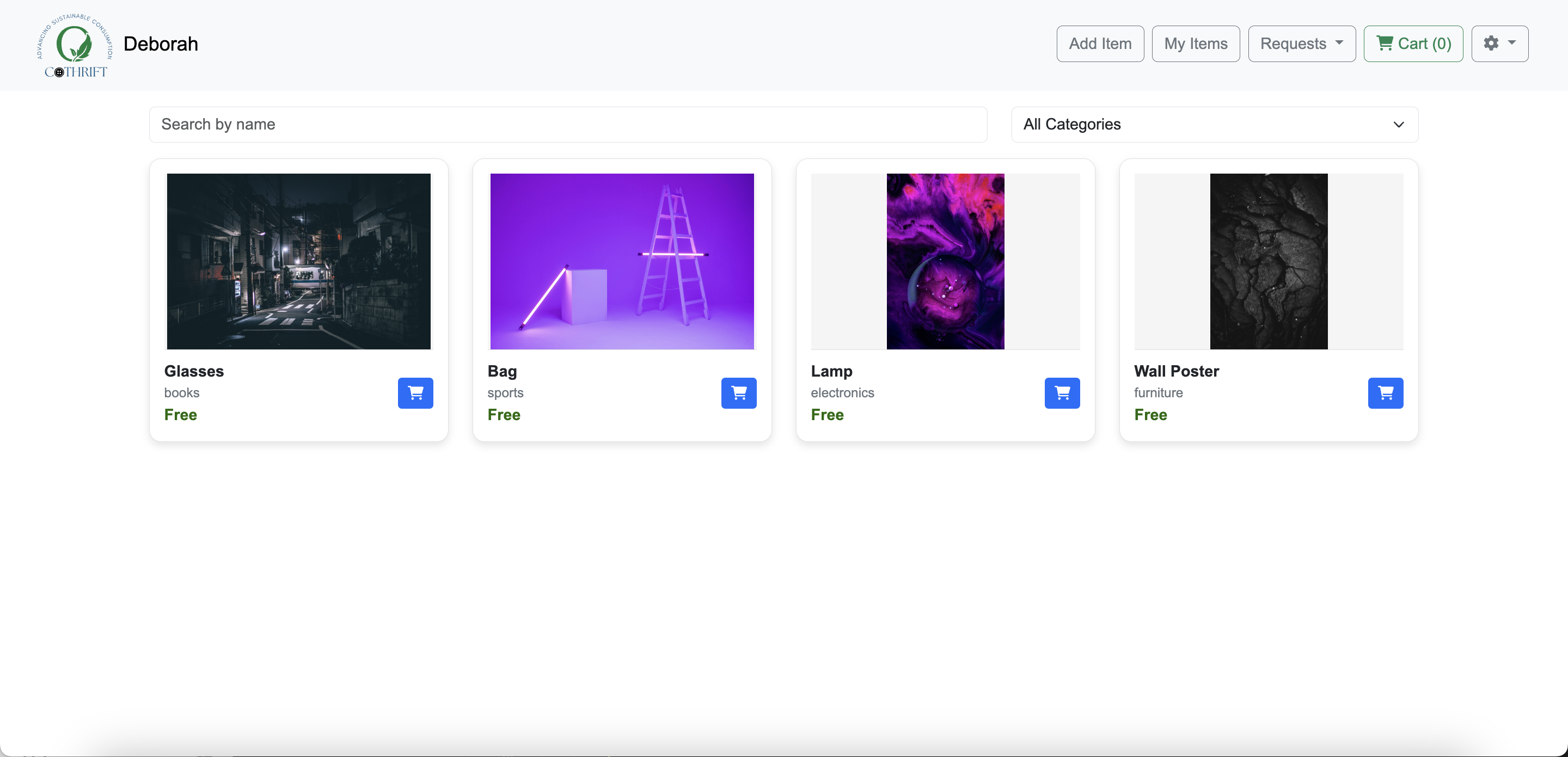Image resolution: width=1568 pixels, height=757 pixels.
Task: Add Bag to cart
Action: 738,392
